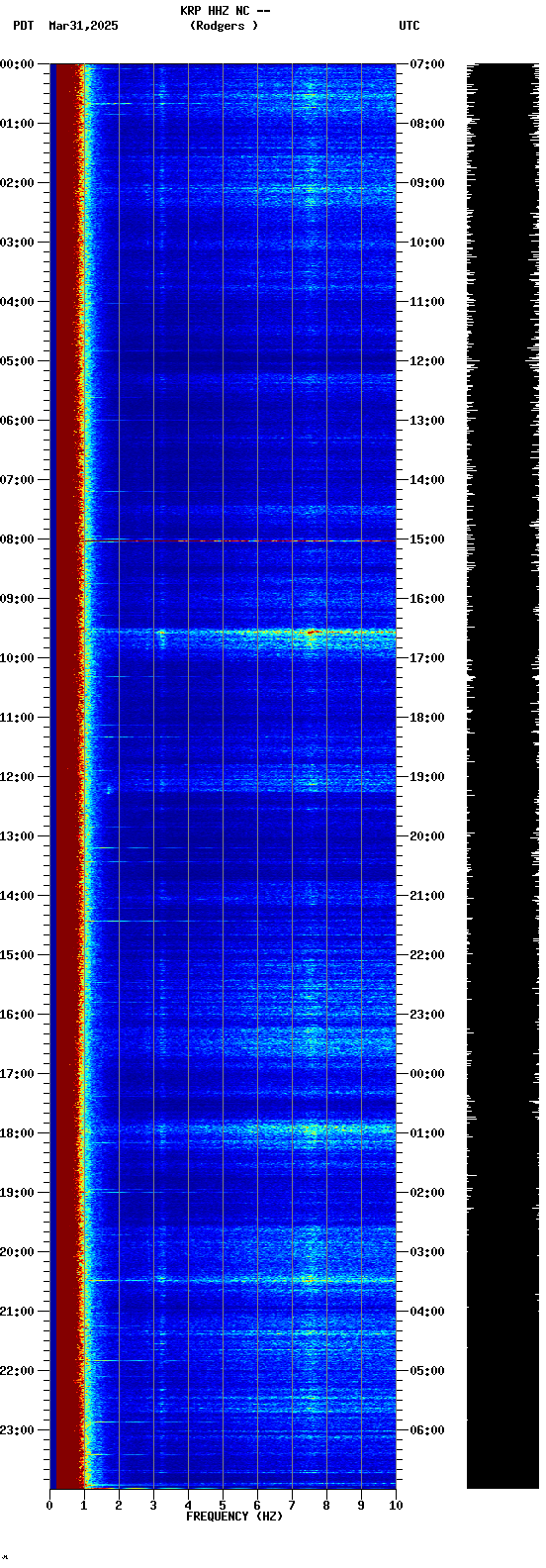Click the bright broadband band near 09:30 PDT

(240, 632)
